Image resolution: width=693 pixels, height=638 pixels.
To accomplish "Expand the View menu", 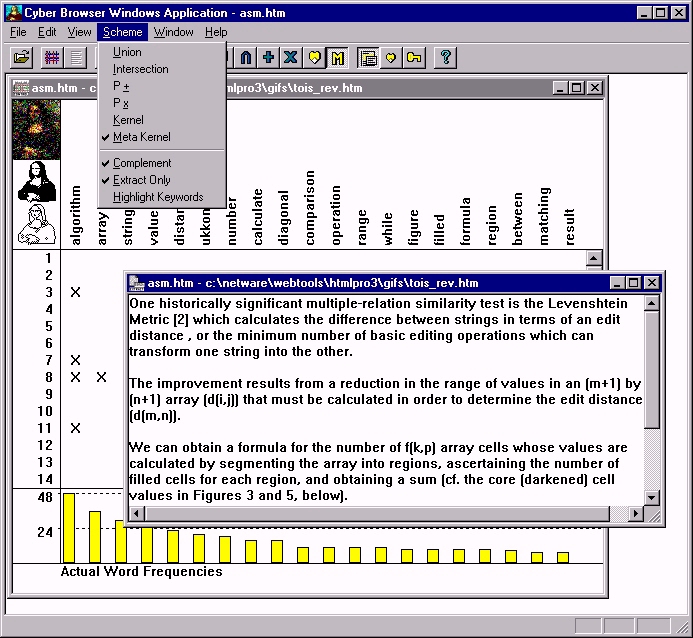I will 79,32.
